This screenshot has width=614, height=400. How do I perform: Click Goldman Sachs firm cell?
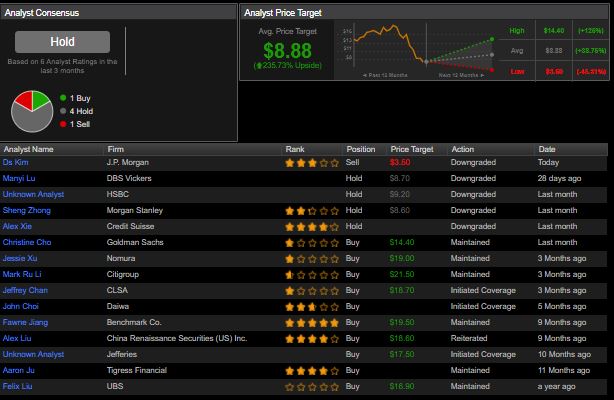(x=135, y=243)
